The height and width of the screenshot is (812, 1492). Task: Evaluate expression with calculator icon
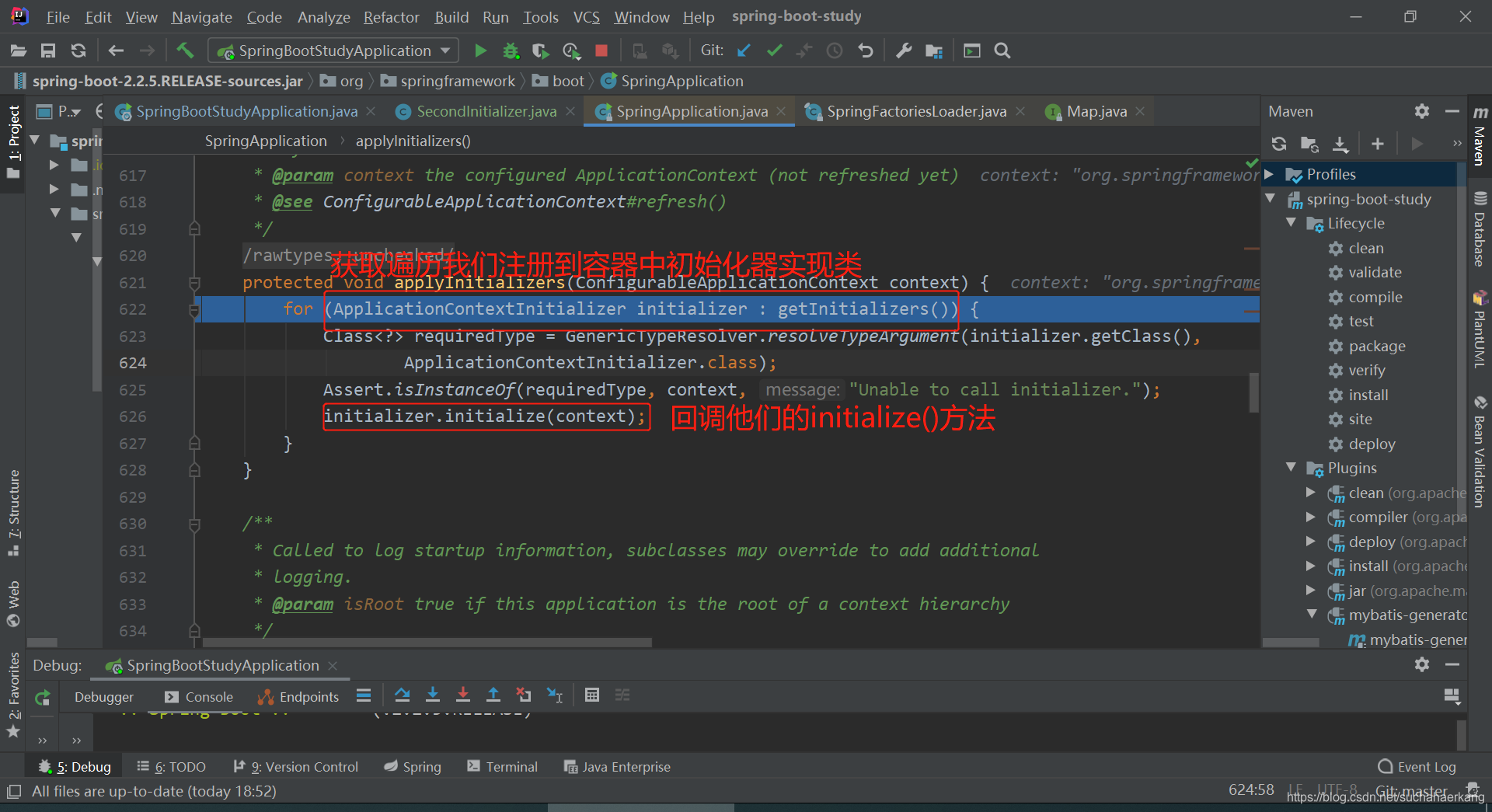(x=592, y=695)
